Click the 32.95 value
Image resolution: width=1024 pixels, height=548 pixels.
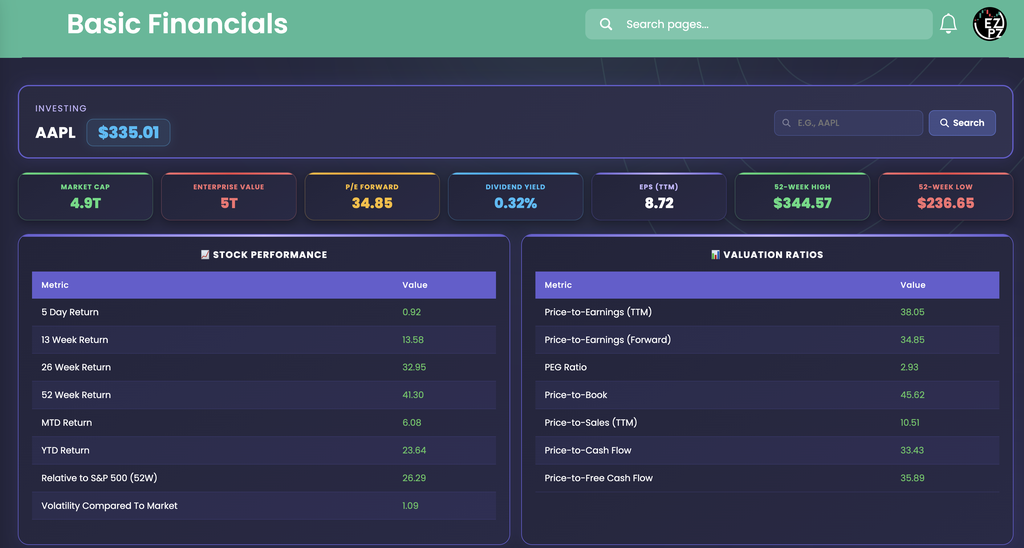[x=414, y=367]
